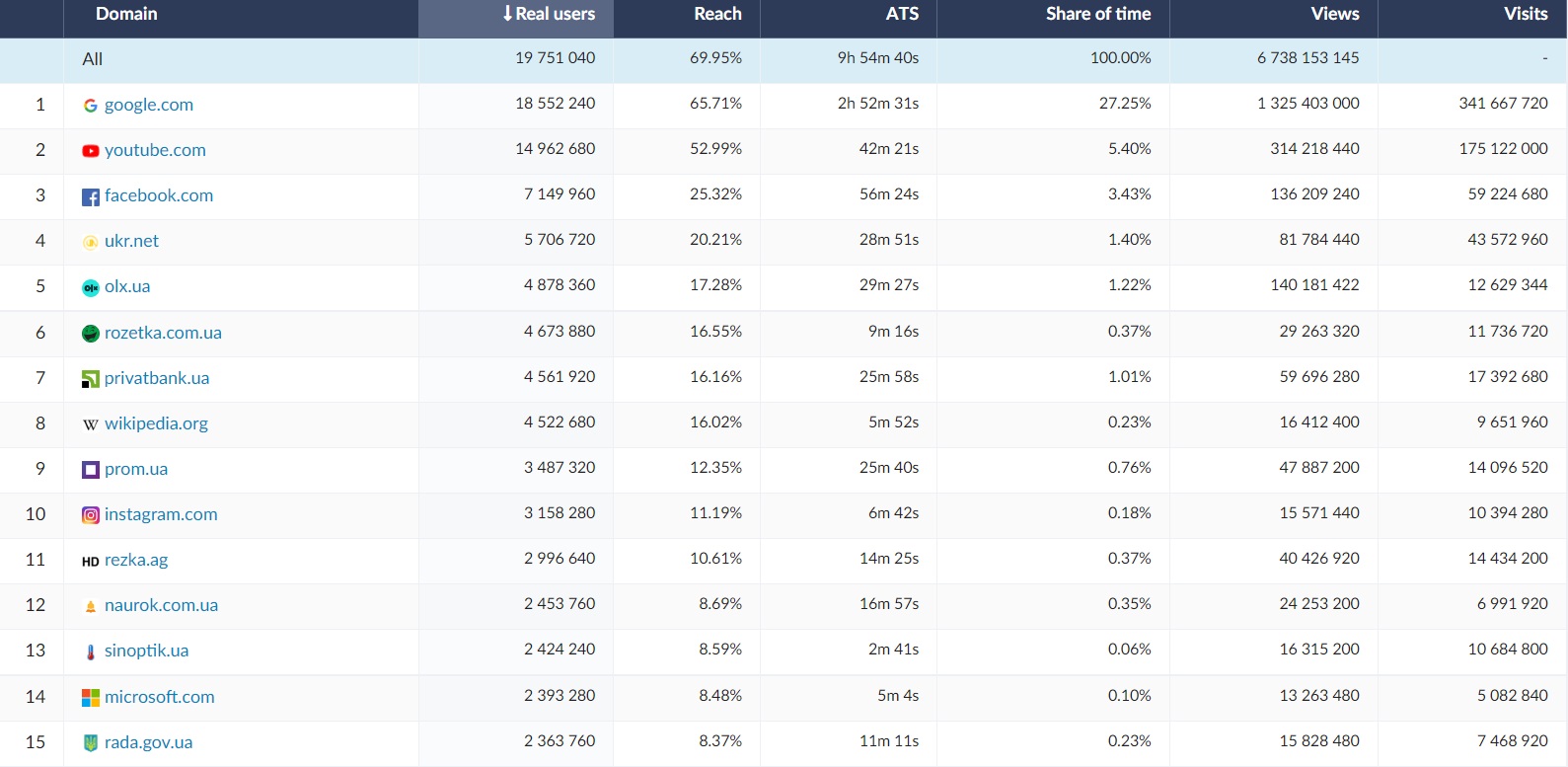
Task: Click the rozetka green smiley icon
Action: (90, 334)
